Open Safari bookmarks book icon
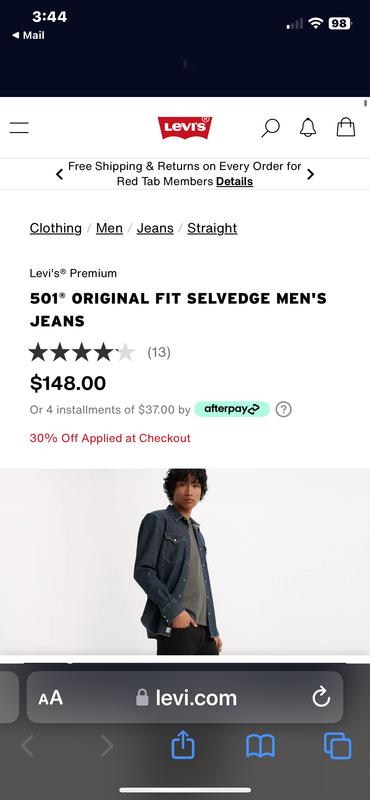Image resolution: width=370 pixels, height=800 pixels. pyautogui.click(x=260, y=746)
